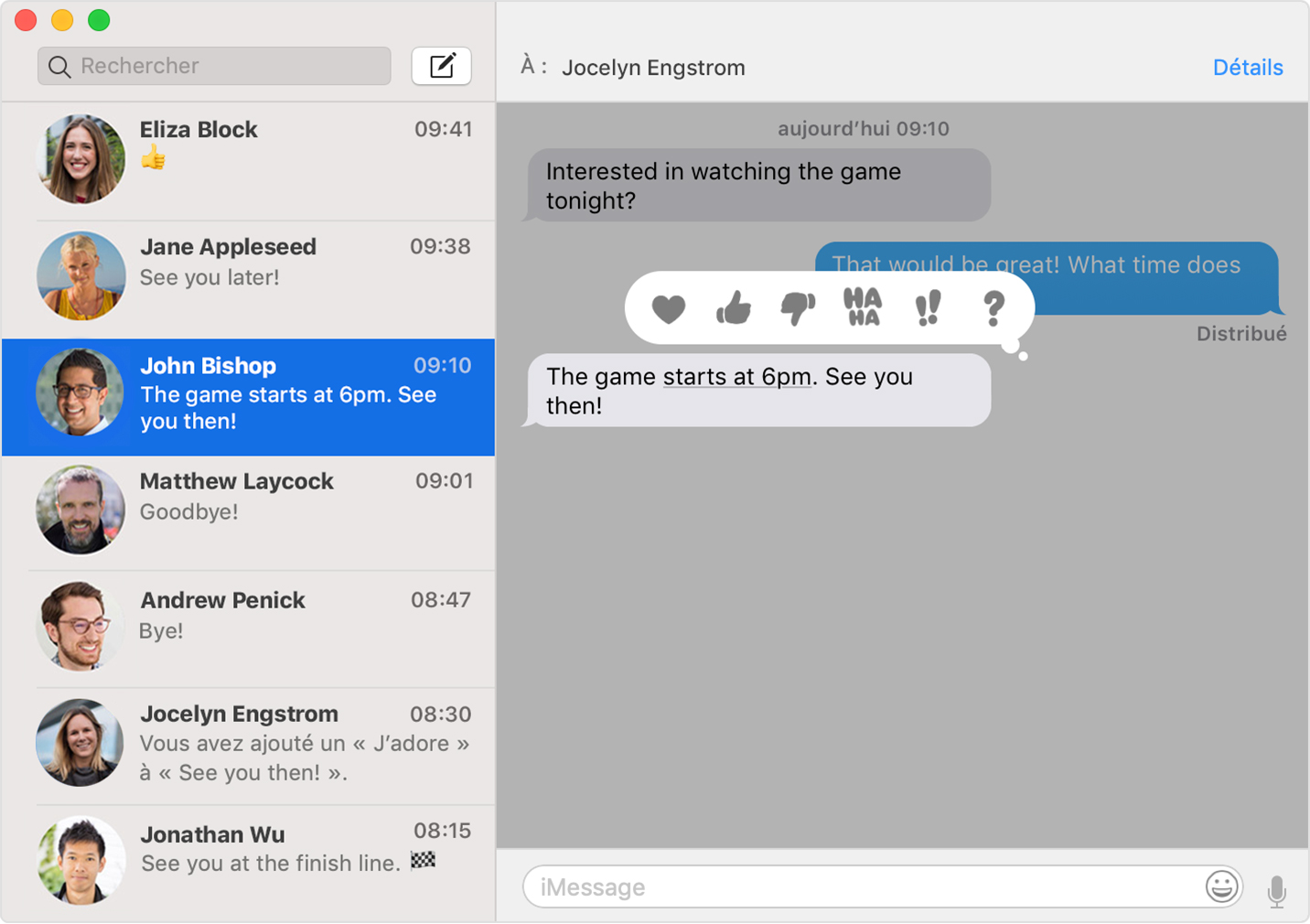Click John Bishop's avatar photo
Image resolution: width=1310 pixels, height=924 pixels.
tap(81, 392)
